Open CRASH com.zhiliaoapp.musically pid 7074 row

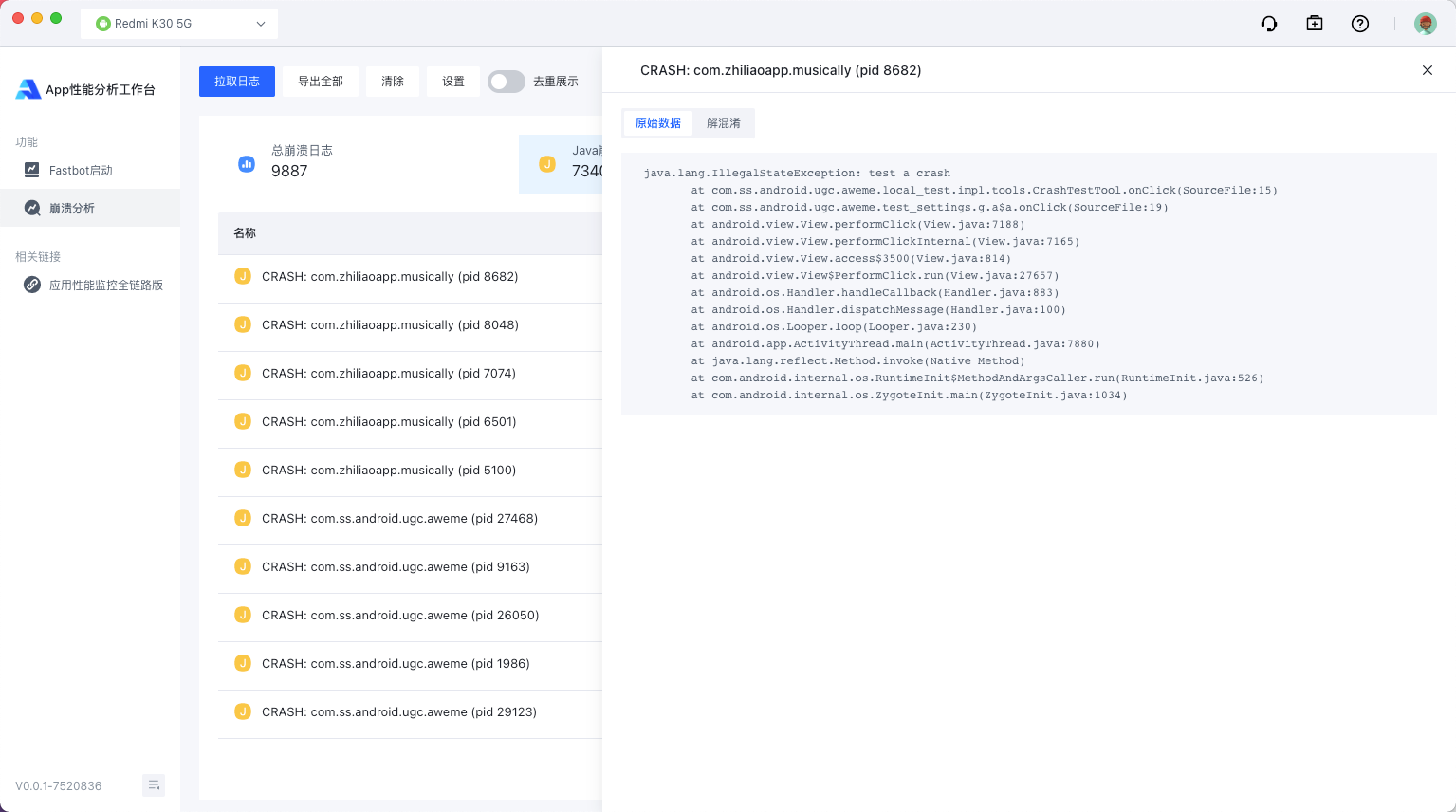(410, 374)
